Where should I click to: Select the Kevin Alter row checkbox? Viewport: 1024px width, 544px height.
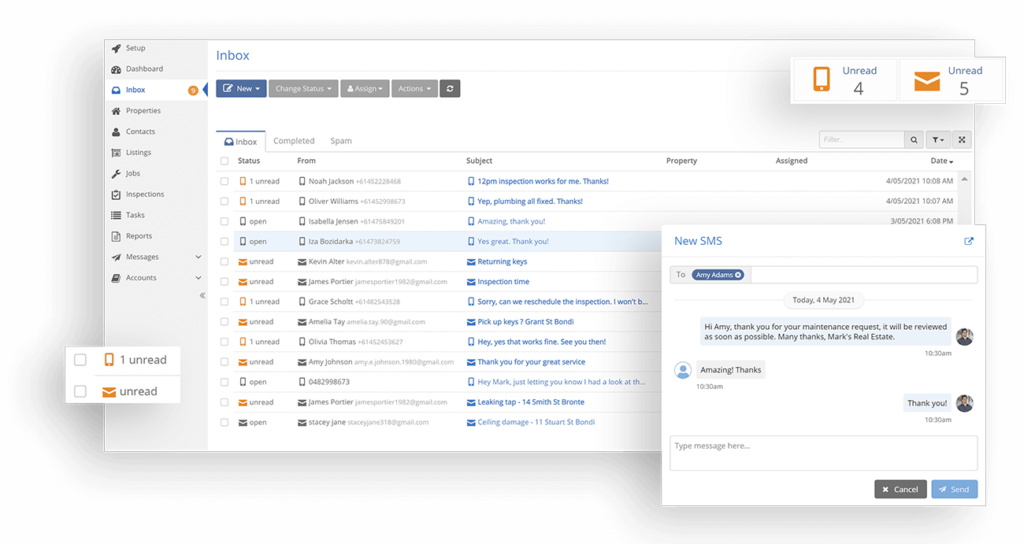coord(225,262)
